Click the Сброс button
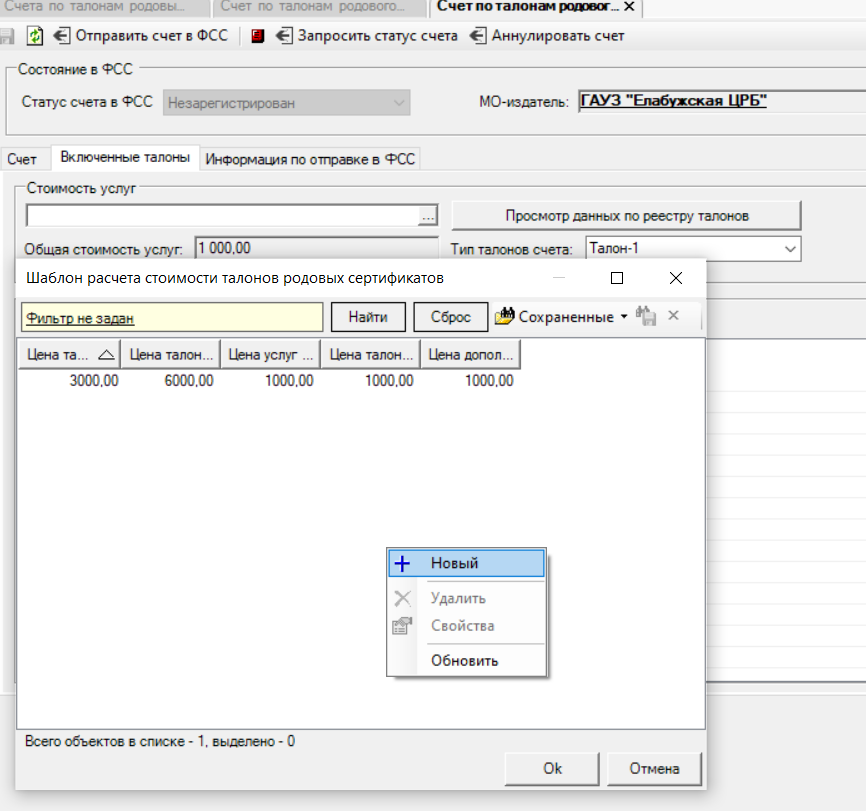 451,317
